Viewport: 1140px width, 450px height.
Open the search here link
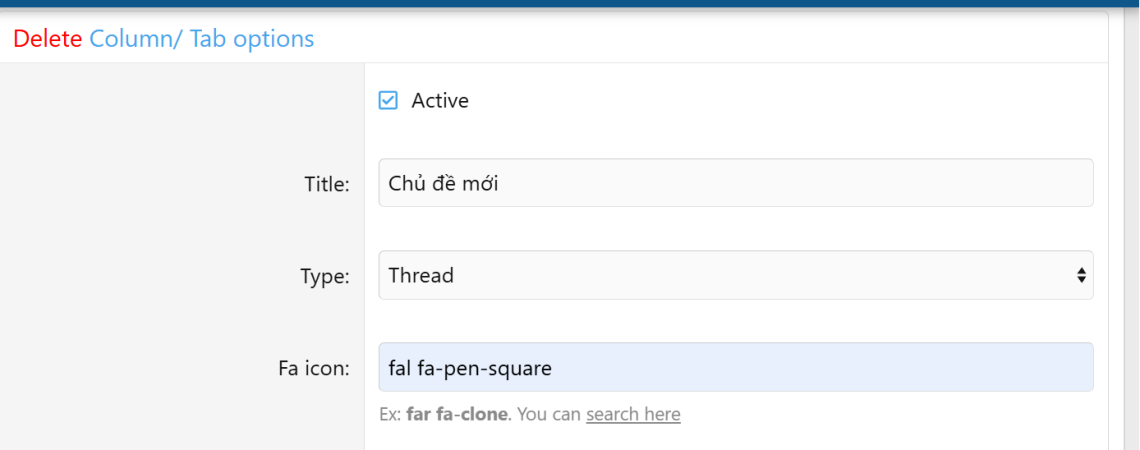point(633,414)
